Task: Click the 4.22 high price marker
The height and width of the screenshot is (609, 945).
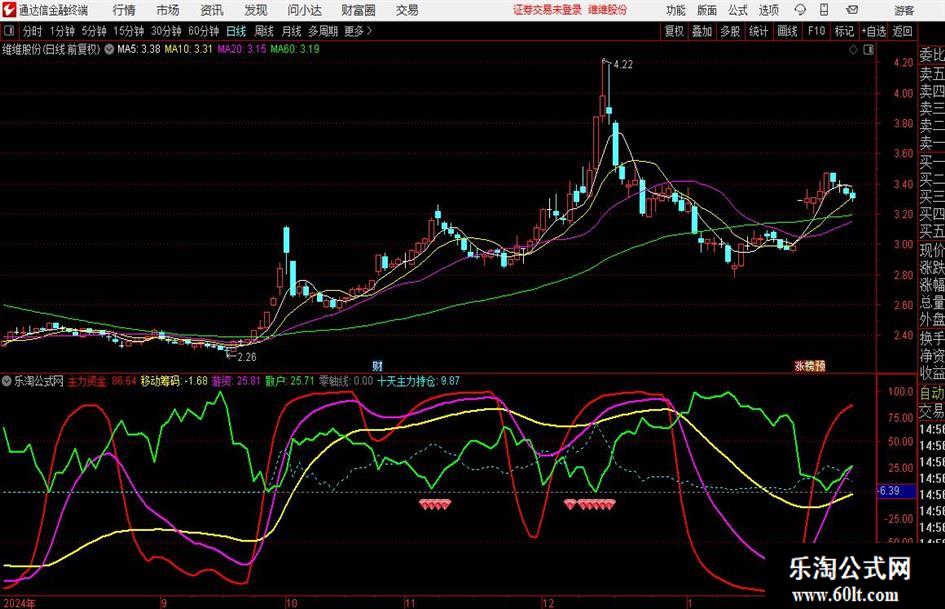Action: (623, 65)
